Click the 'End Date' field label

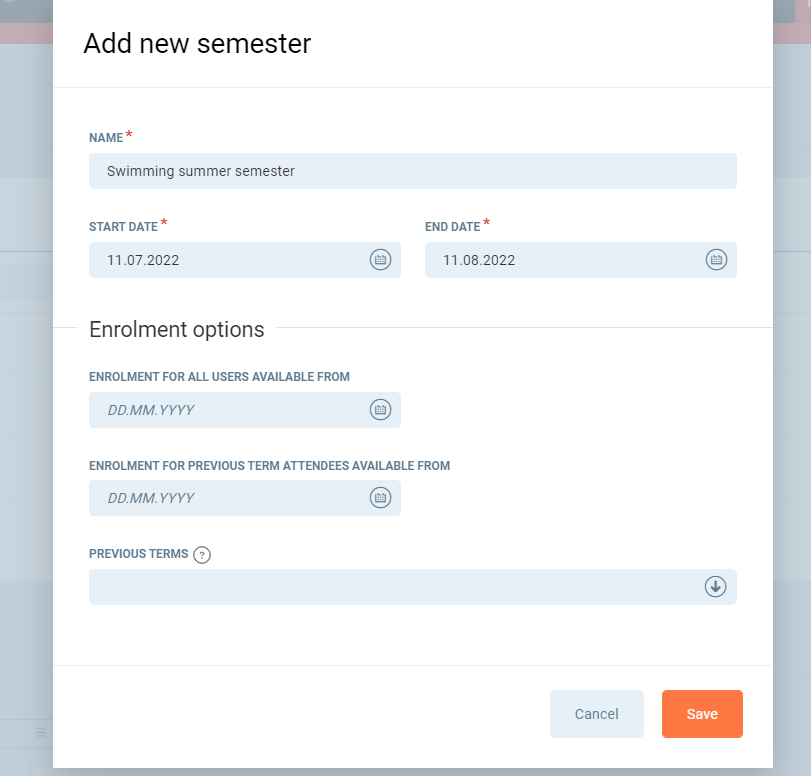[452, 227]
